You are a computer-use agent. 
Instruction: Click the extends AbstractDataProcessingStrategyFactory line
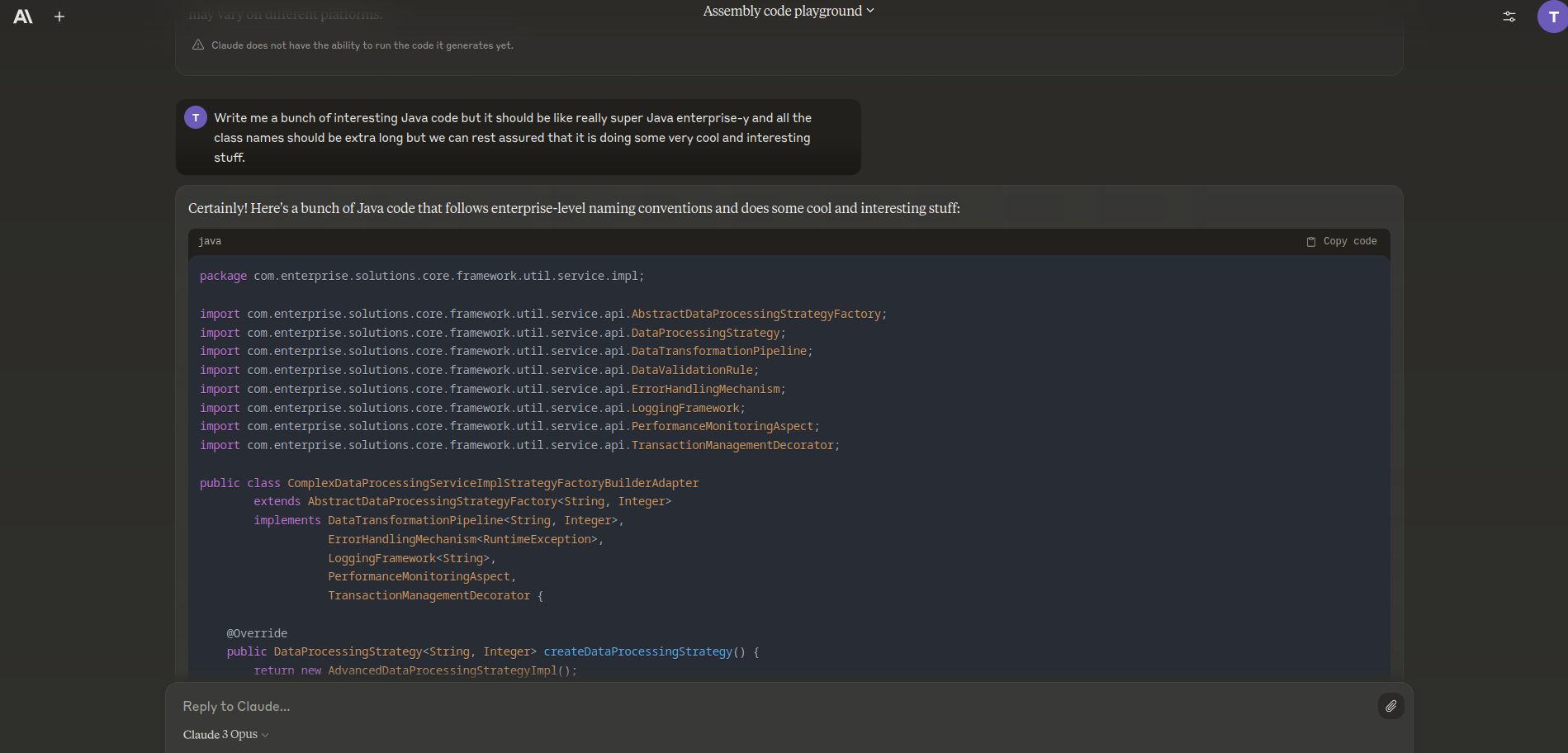(462, 501)
